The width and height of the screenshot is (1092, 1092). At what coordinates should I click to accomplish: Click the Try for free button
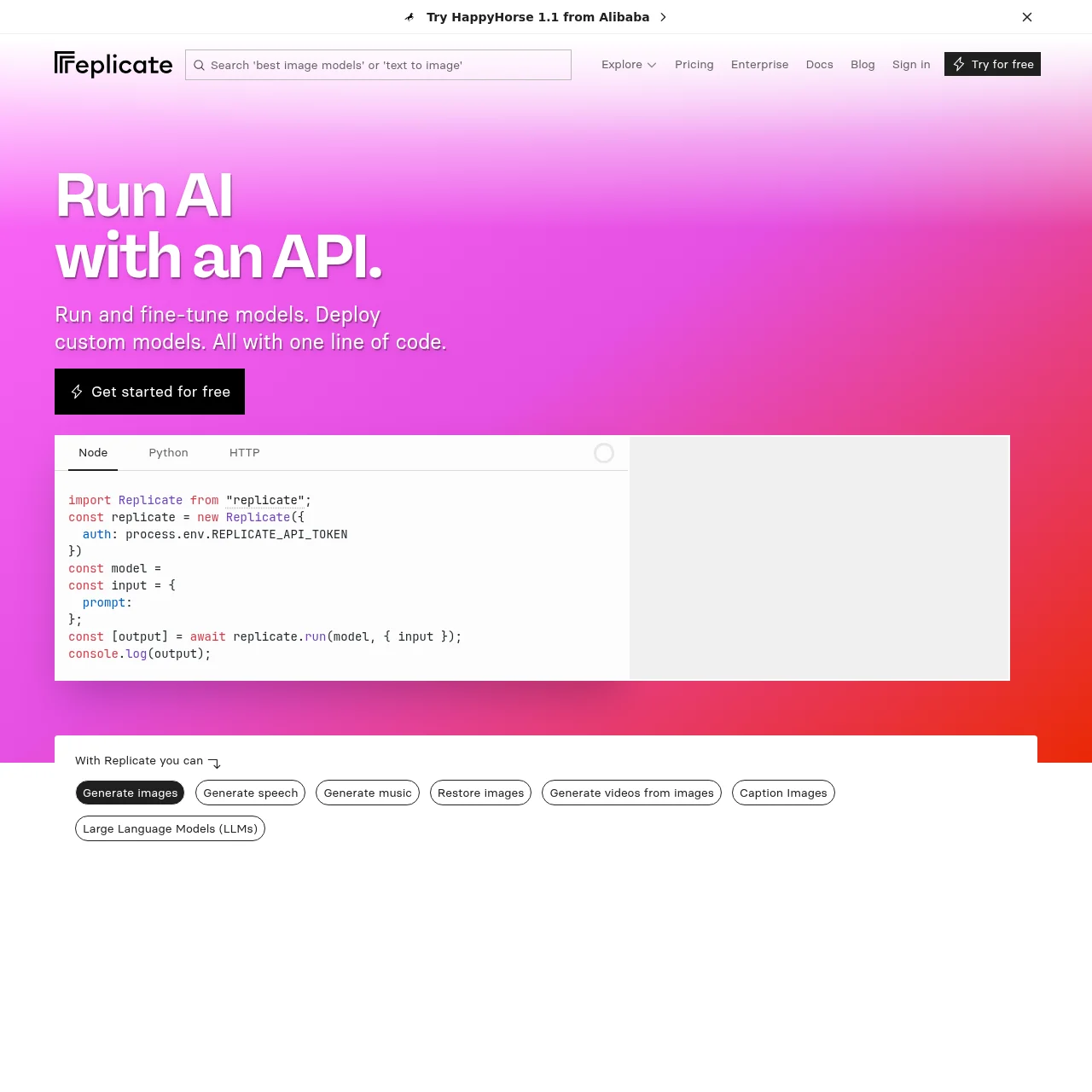[x=992, y=64]
